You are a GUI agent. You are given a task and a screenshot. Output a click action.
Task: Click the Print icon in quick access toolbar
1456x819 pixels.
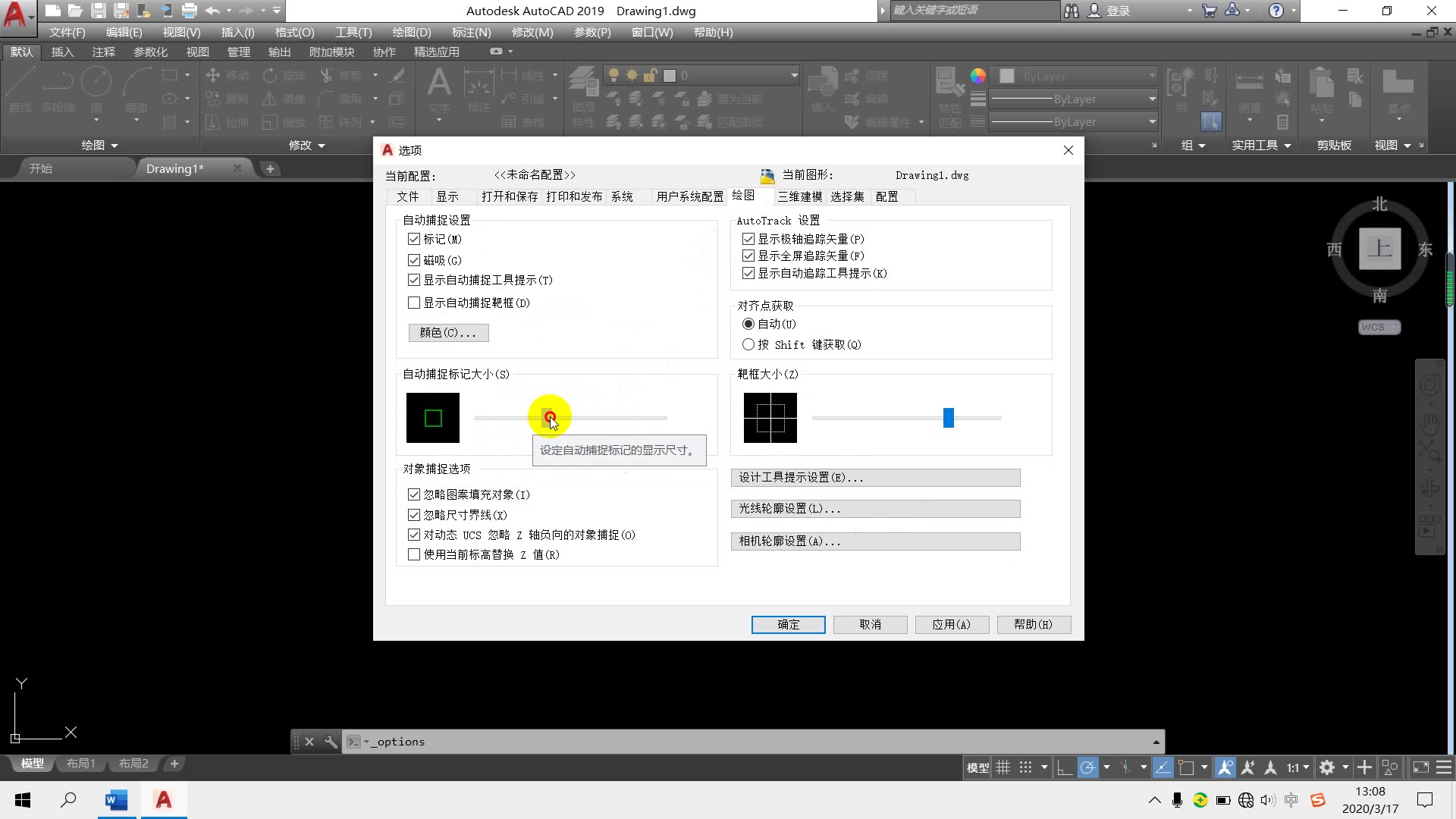[x=190, y=11]
